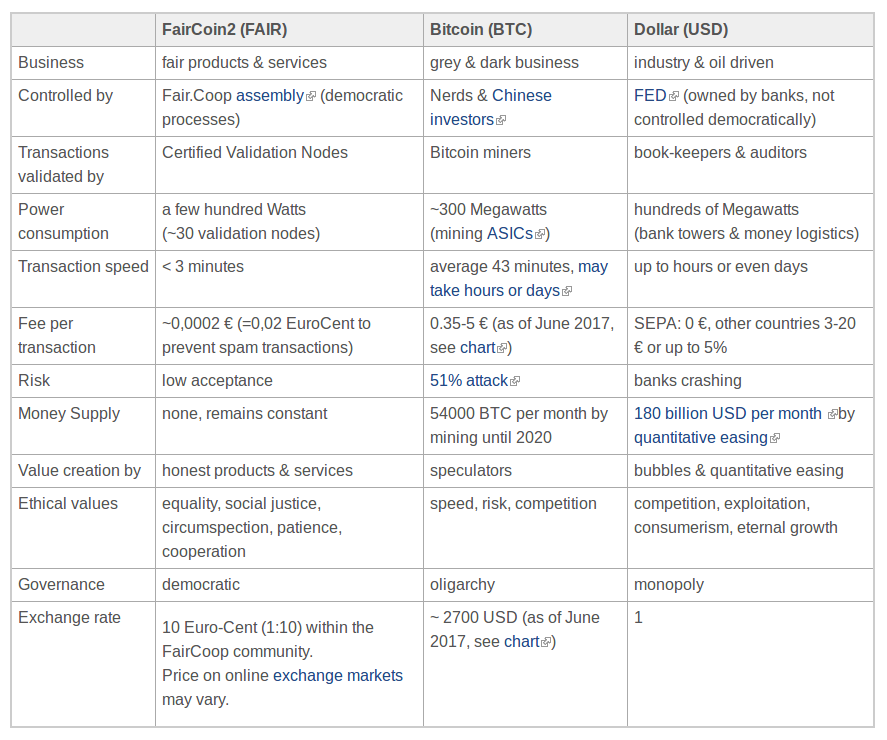Follow the 'may take hours or days' link
The image size is (887, 740).
(x=519, y=278)
